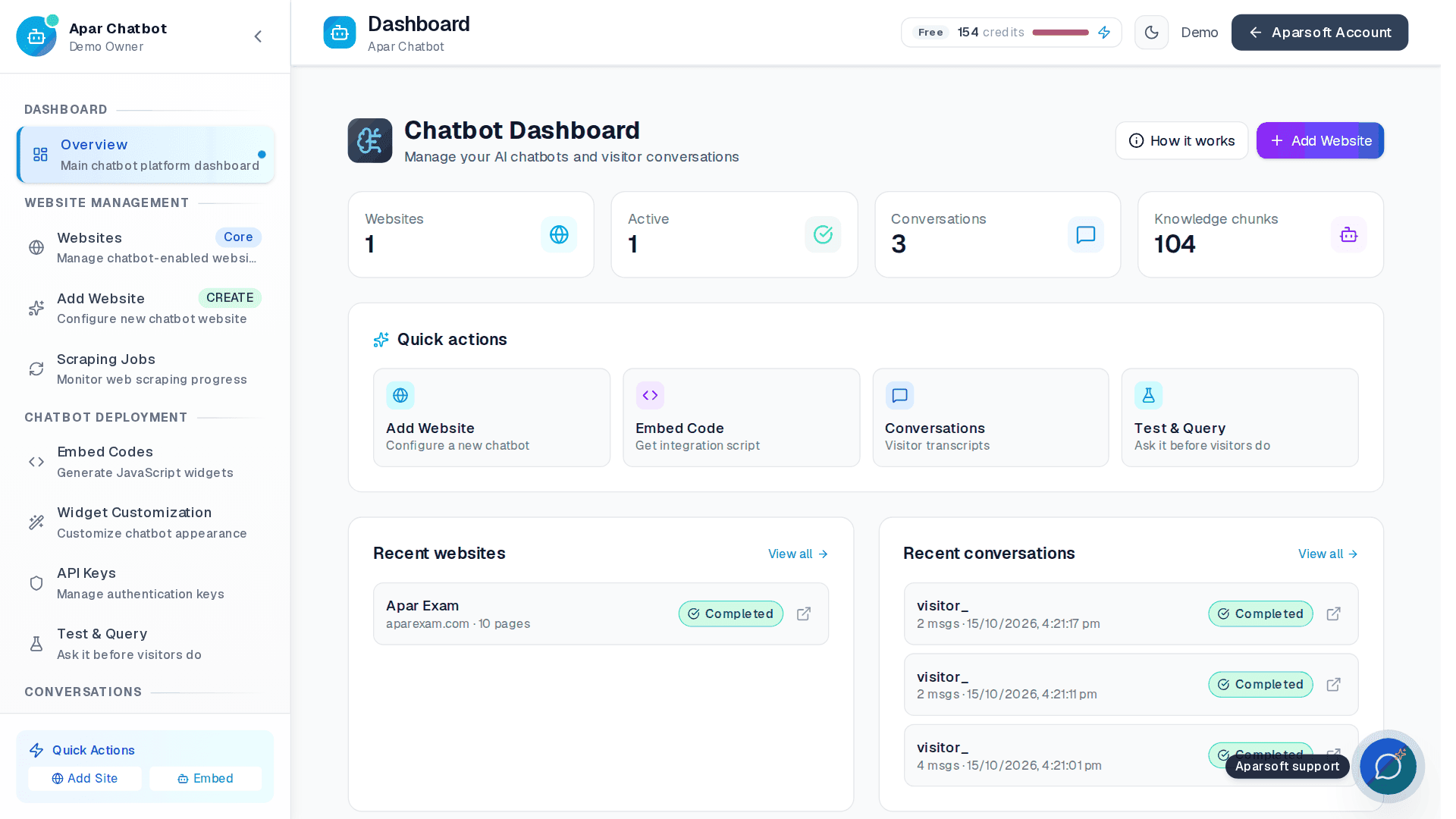Collapse the sidebar with the chevron arrow
The height and width of the screenshot is (819, 1456).
click(258, 36)
